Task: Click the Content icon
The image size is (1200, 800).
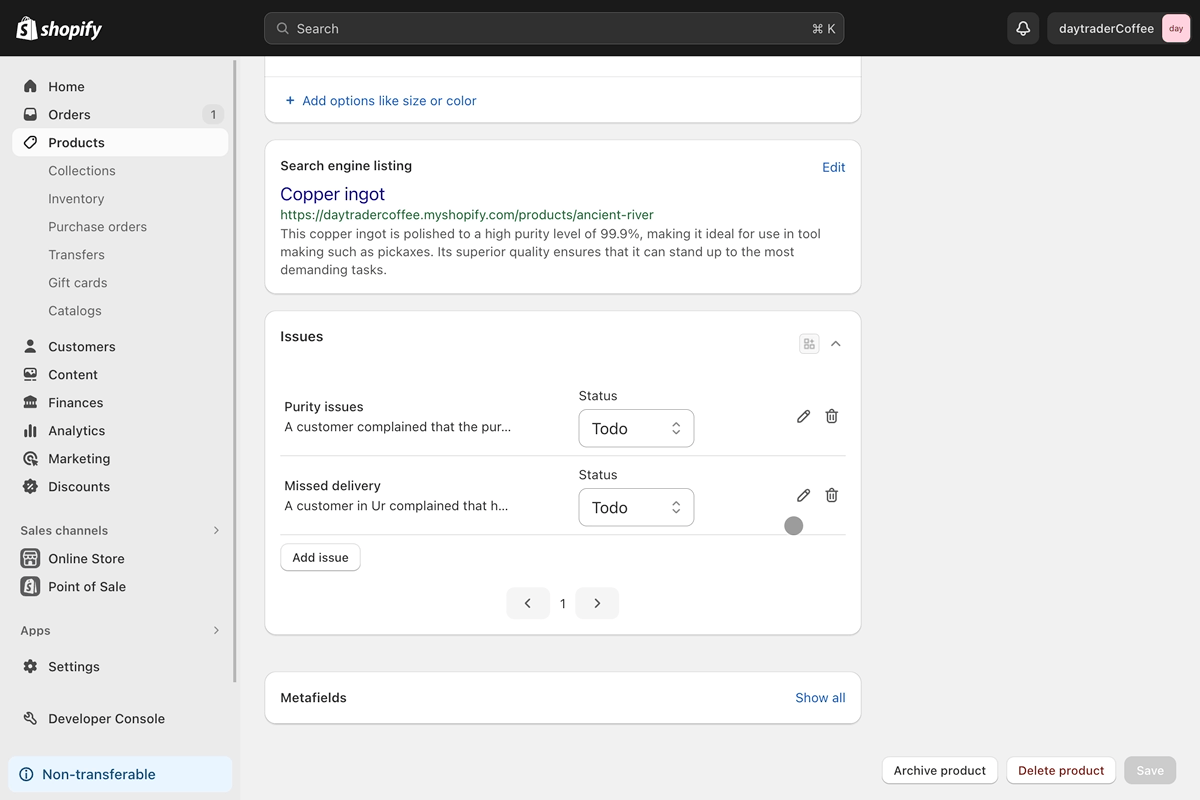Action: [30, 375]
